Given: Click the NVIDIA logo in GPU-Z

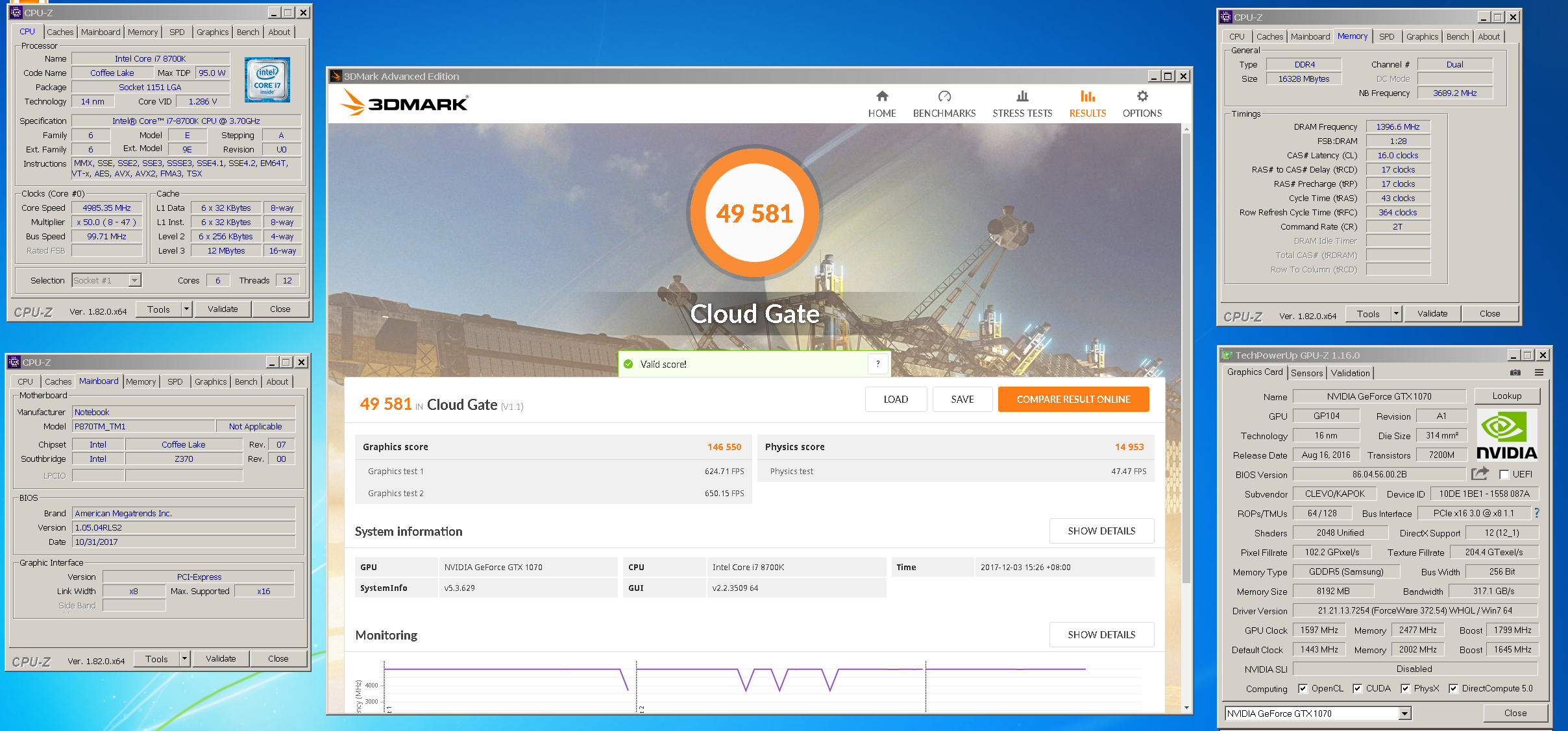Looking at the screenshot, I should tap(1507, 435).
